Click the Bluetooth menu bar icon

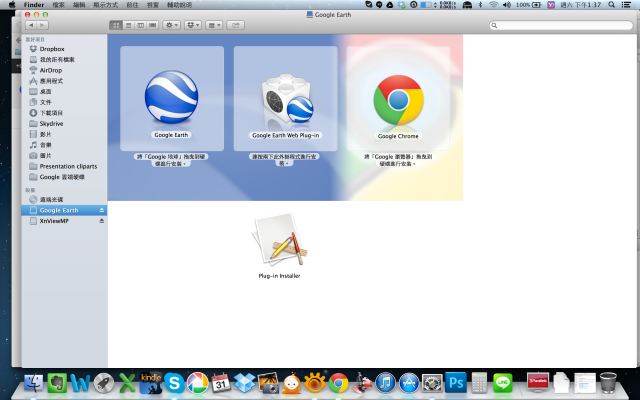tap(480, 5)
